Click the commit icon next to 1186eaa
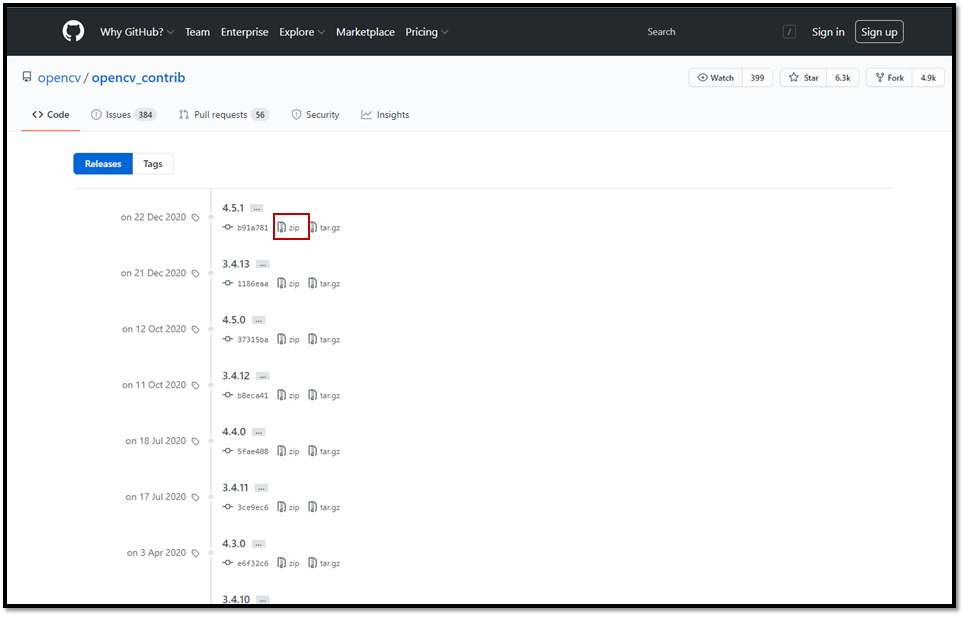965x617 pixels. (228, 283)
